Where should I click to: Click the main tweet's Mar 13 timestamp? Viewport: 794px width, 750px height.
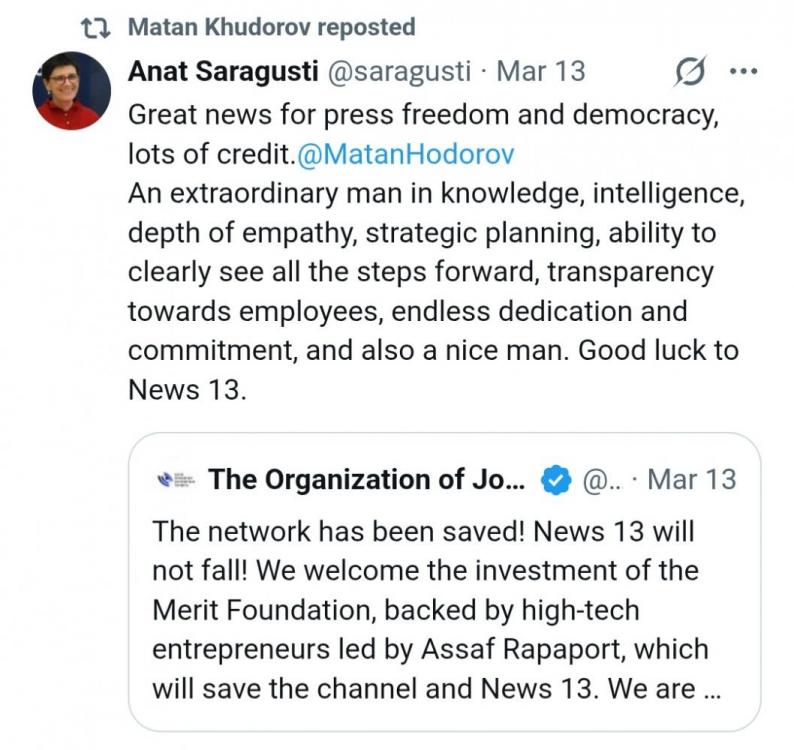tap(541, 72)
